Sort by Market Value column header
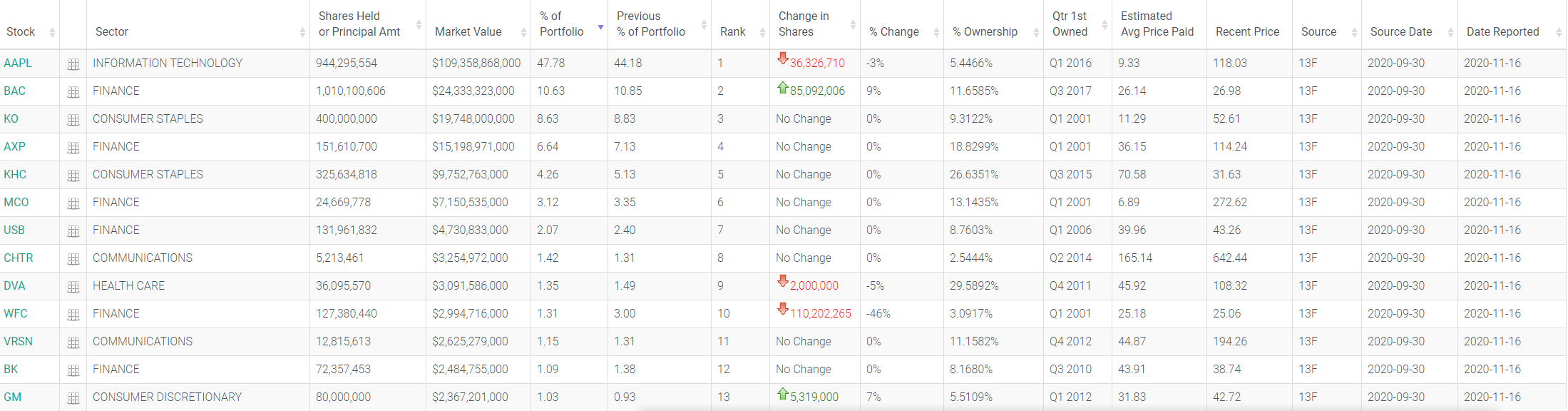 468,31
